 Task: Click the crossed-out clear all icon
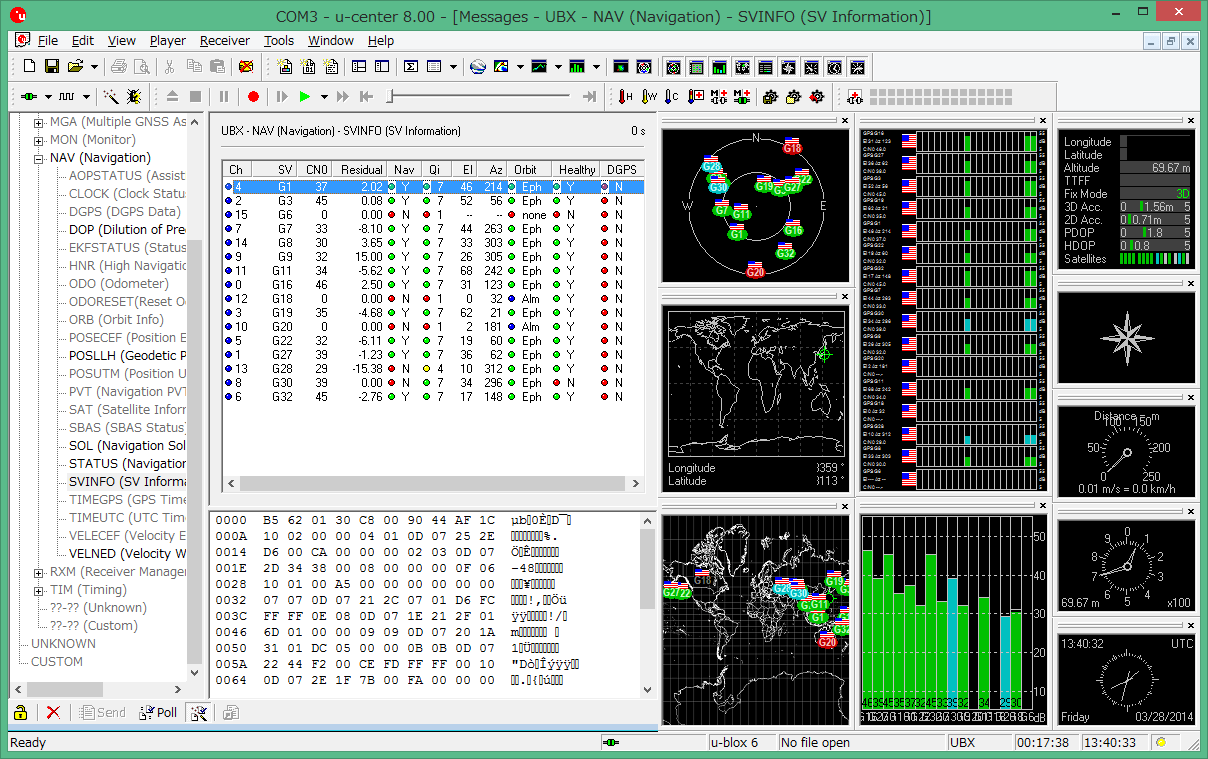point(245,67)
